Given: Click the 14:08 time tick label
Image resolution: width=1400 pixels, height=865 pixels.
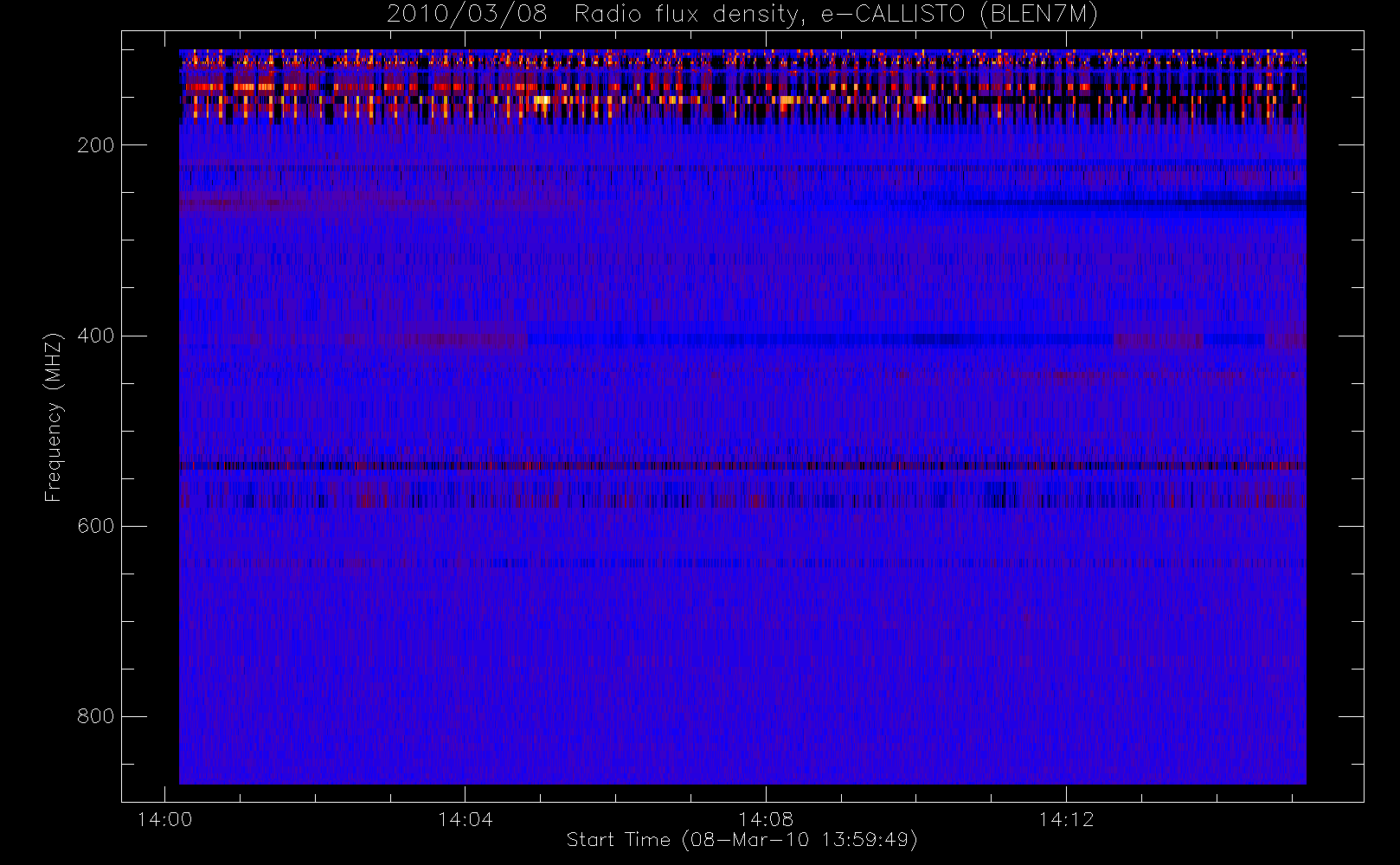Looking at the screenshot, I should point(766,819).
